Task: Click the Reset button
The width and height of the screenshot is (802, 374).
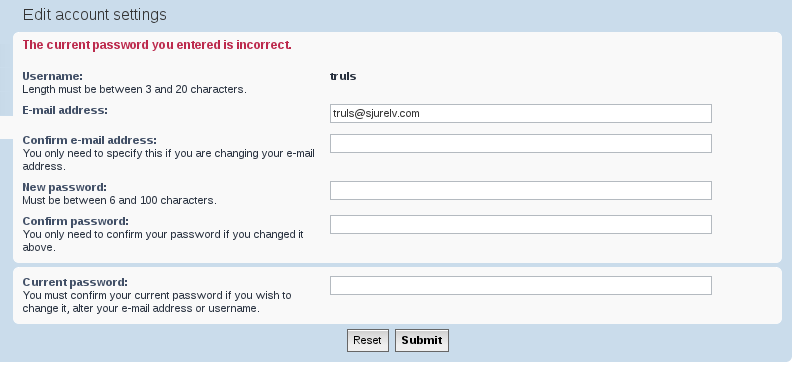Action: [x=368, y=340]
